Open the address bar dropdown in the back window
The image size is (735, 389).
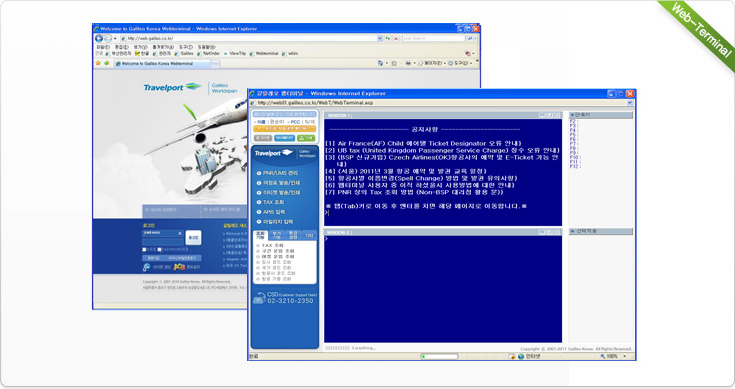tap(380, 38)
